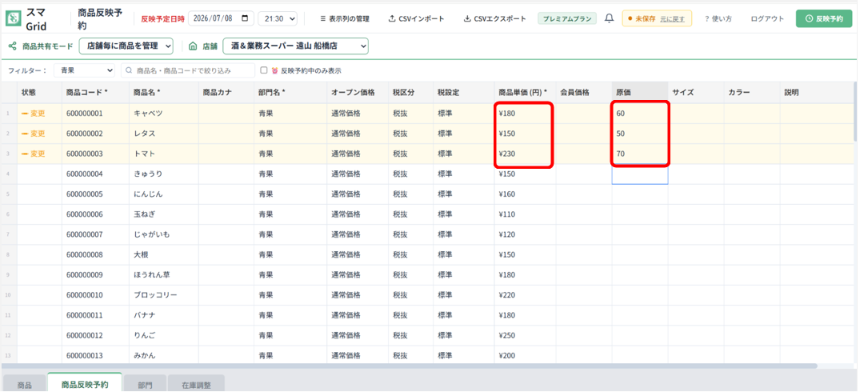The width and height of the screenshot is (858, 392).
Task: Click the ブロッコリー cell
Action: [163, 295]
